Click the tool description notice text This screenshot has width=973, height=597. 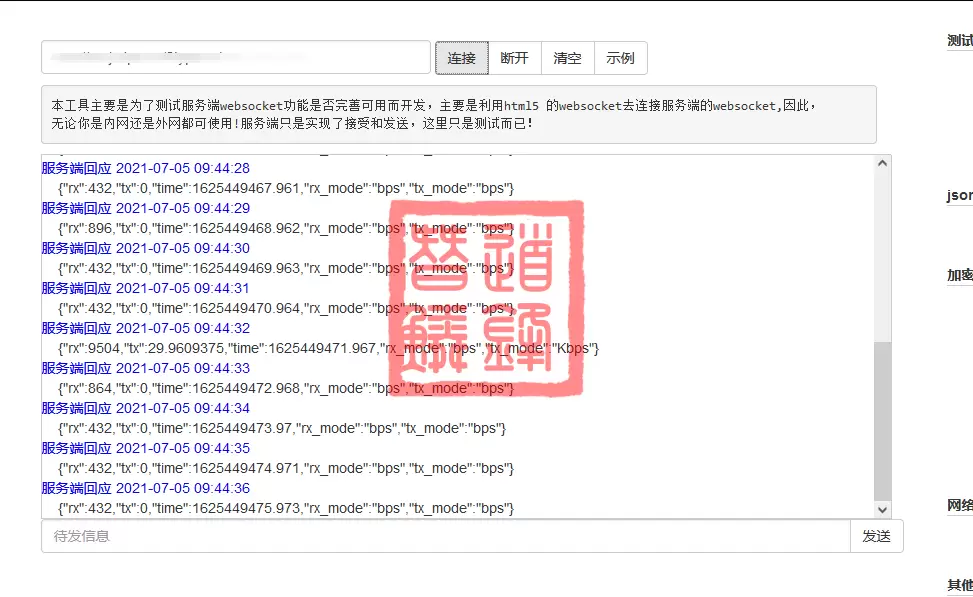pyautogui.click(x=433, y=115)
